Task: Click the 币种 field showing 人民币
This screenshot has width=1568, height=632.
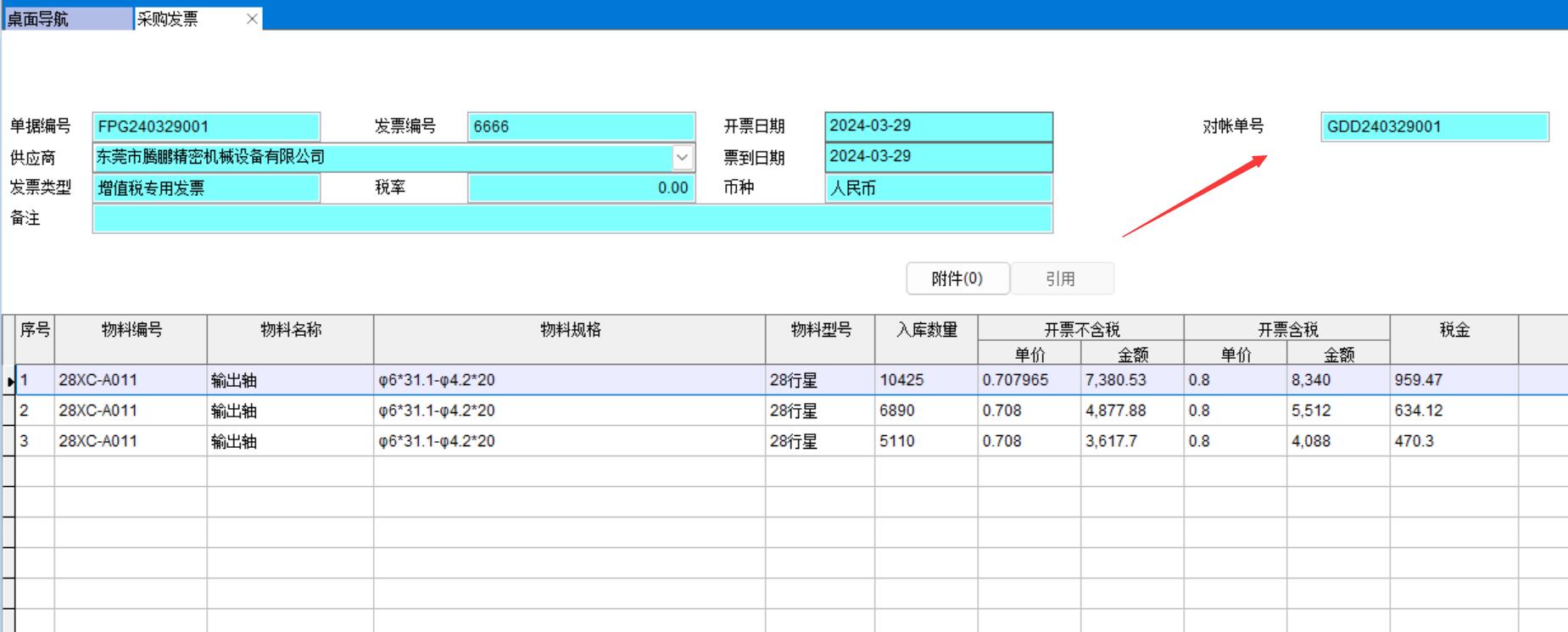Action: point(938,187)
